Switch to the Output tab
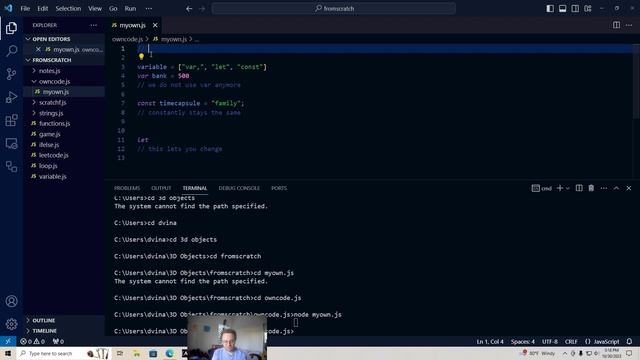The height and width of the screenshot is (360, 640). [161, 188]
